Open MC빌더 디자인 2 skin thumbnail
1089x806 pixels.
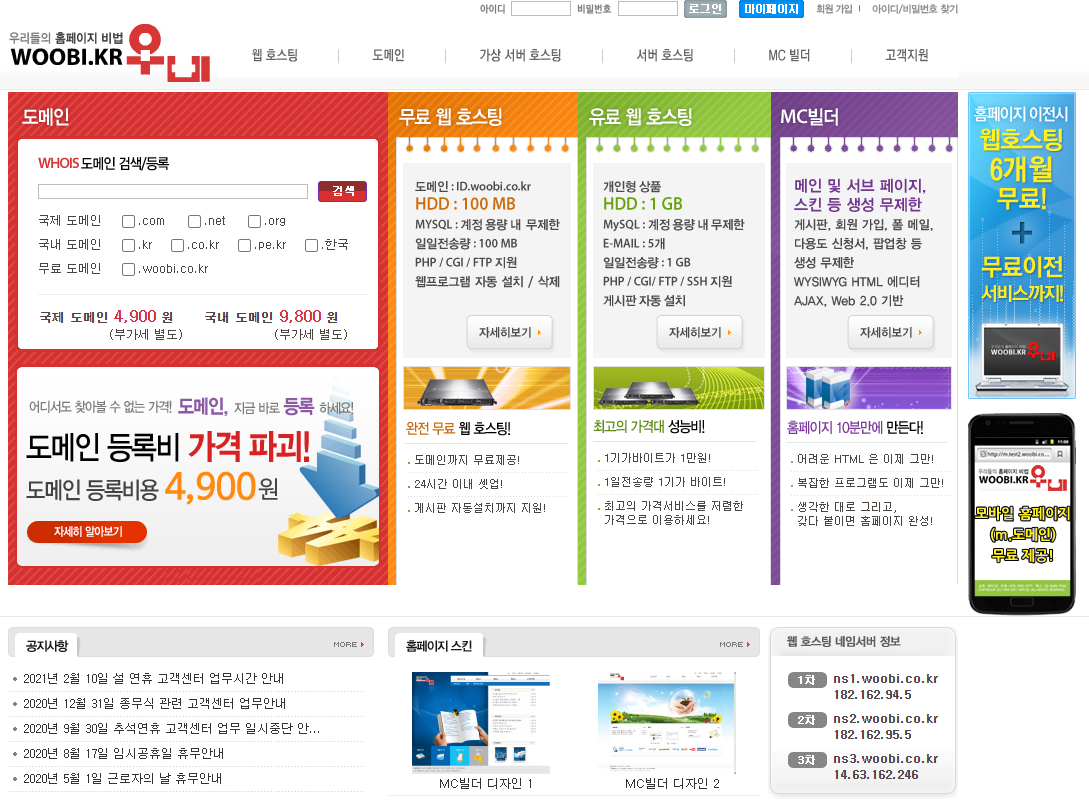pyautogui.click(x=667, y=722)
